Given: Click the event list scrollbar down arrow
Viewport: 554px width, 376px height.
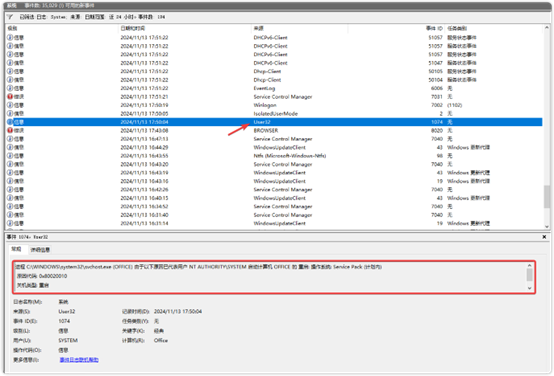Looking at the screenshot, I should (547, 227).
